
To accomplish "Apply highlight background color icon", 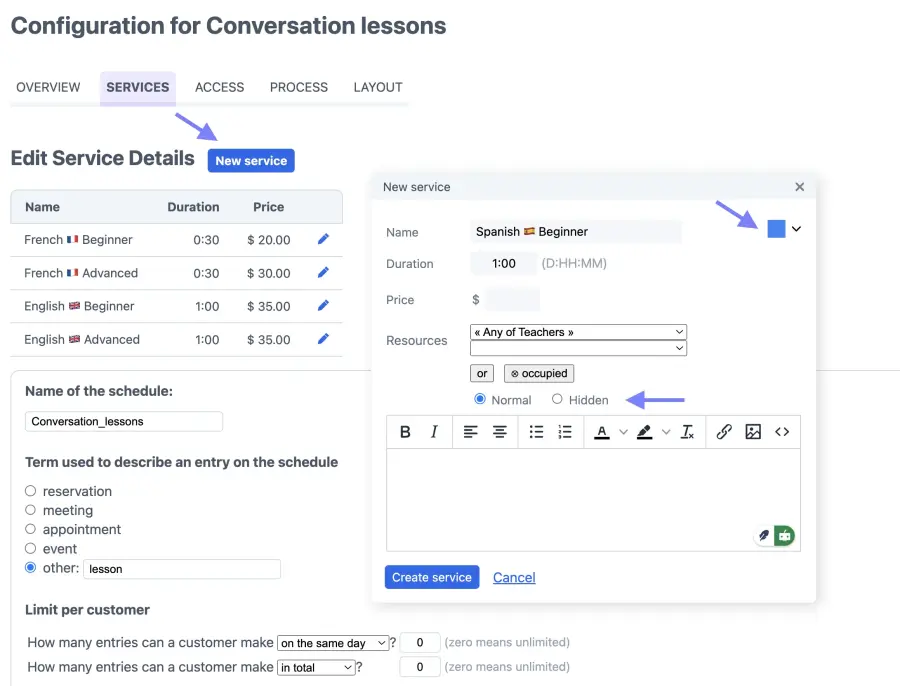I will [x=645, y=432].
